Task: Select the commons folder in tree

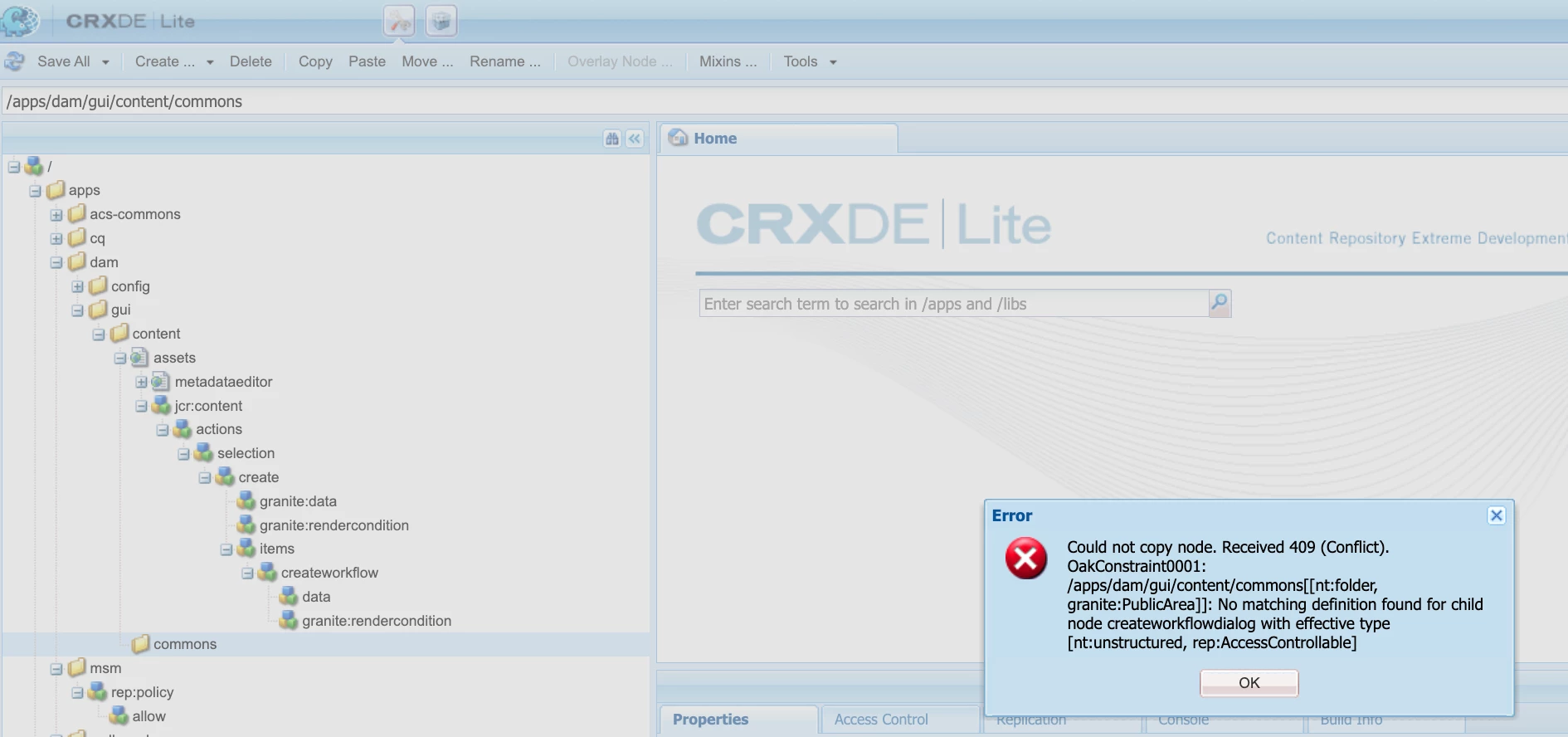Action: point(185,644)
